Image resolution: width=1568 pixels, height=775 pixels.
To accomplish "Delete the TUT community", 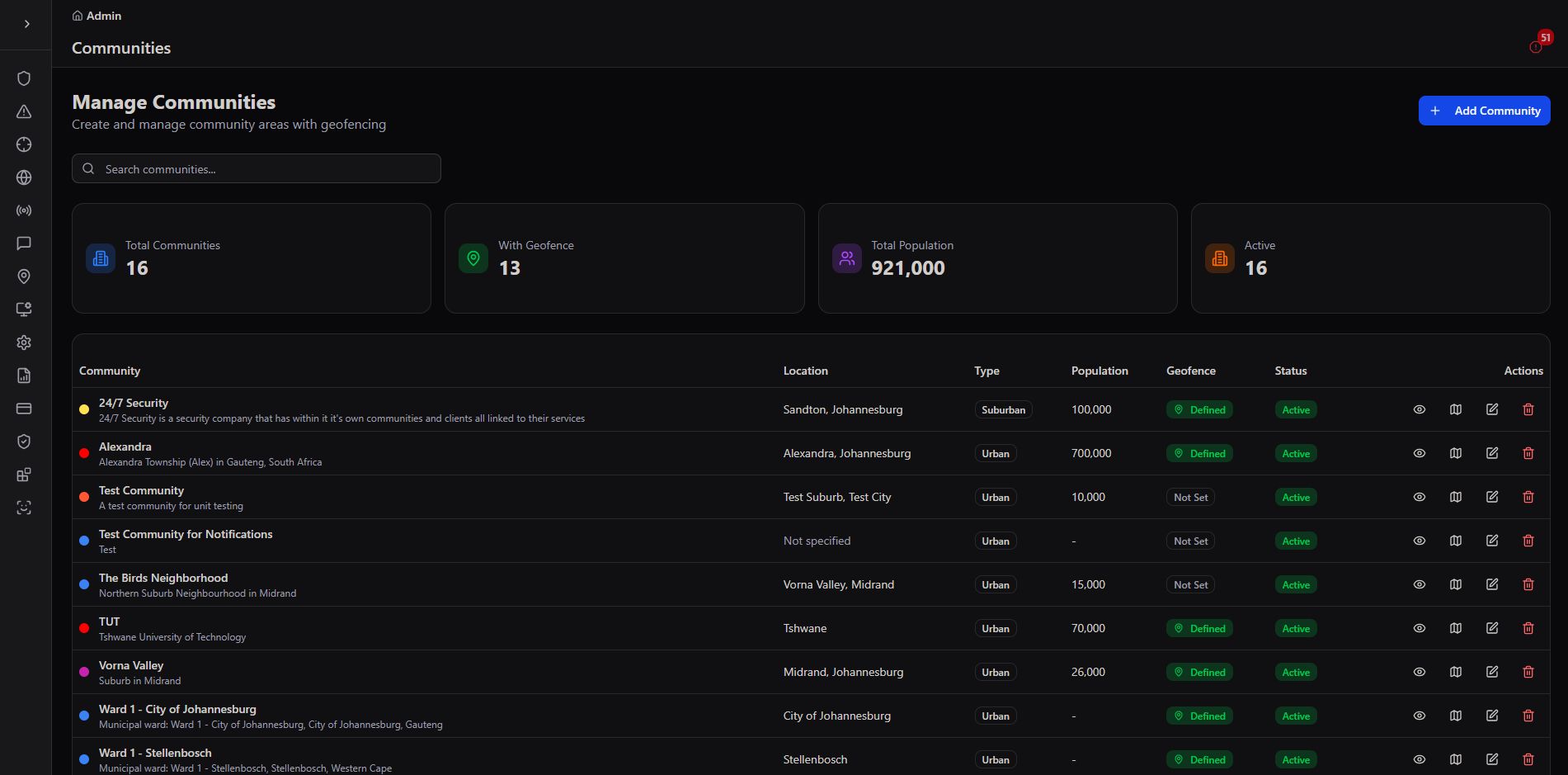I will (x=1528, y=628).
